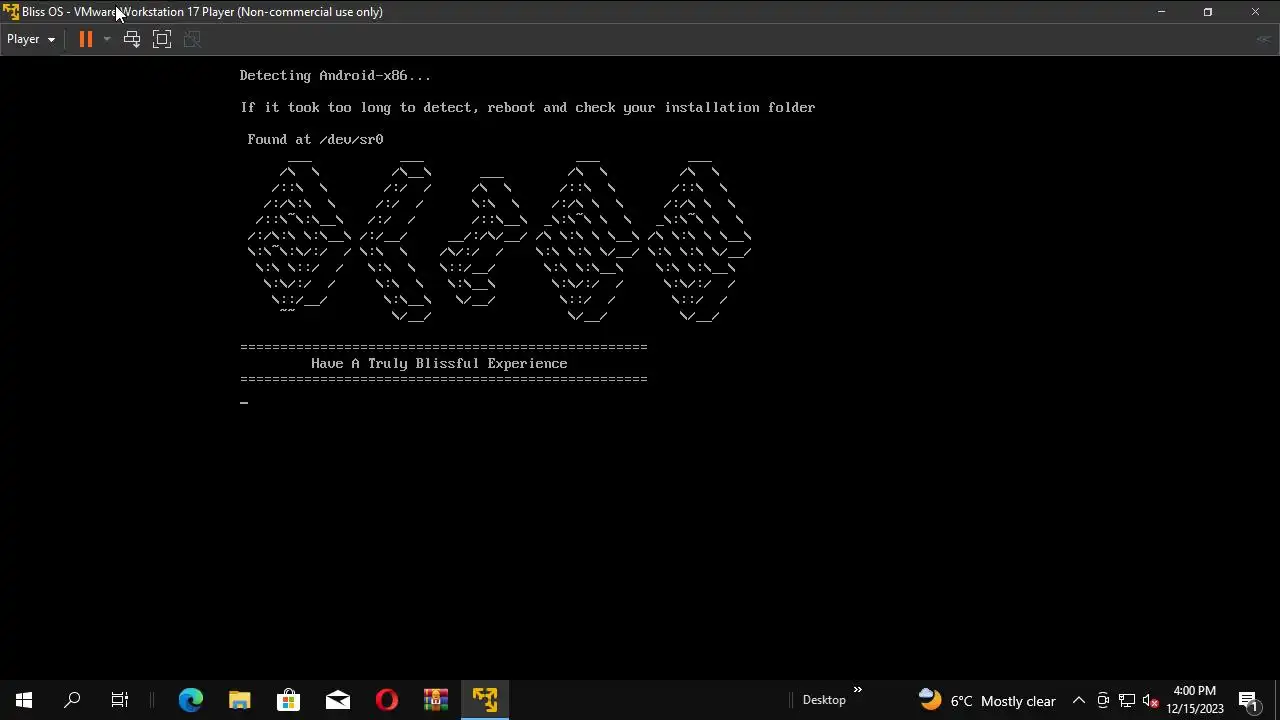Expand the power options dropdown arrow

tap(106, 39)
